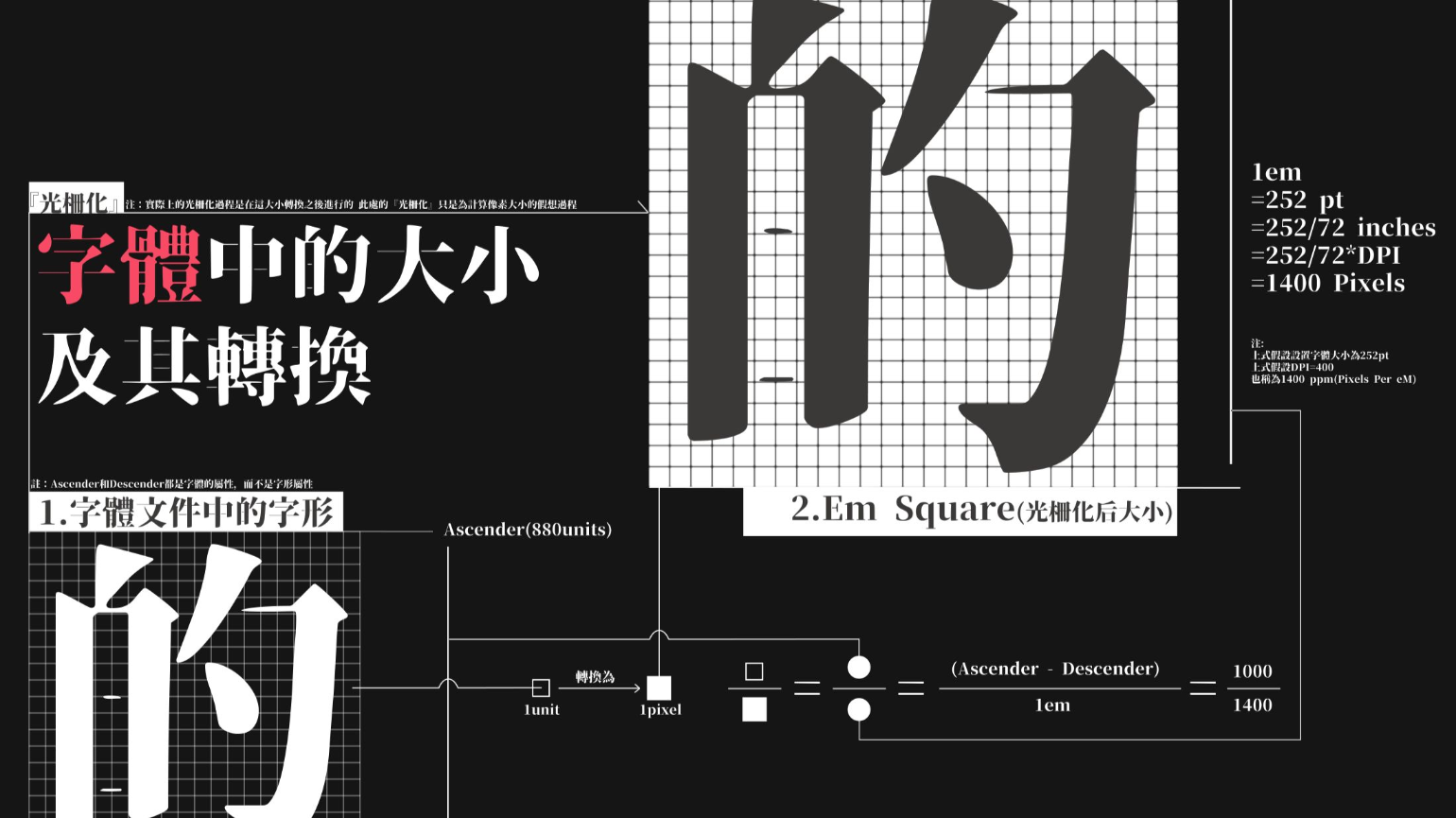1456x818 pixels.
Task: Click the two-circles fraction symbol
Action: click(858, 686)
